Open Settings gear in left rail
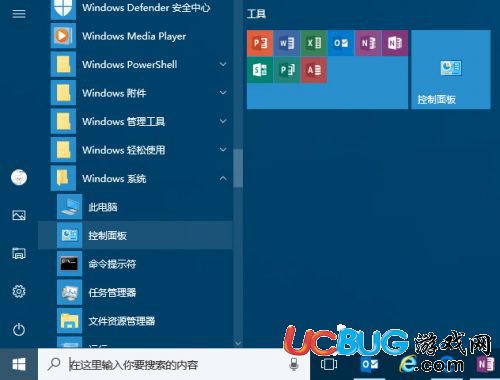The image size is (500, 380). [19, 291]
